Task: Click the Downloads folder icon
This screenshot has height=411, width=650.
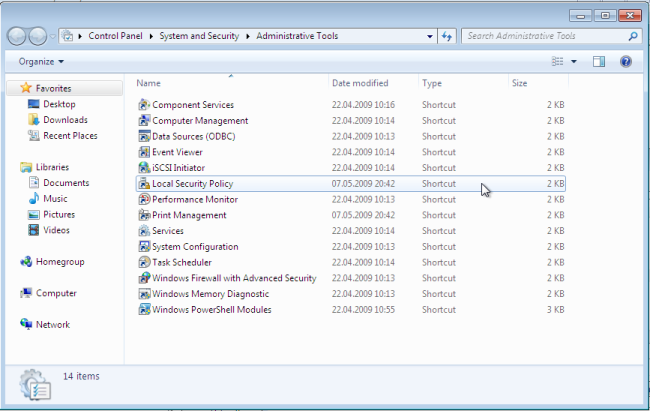Action: pyautogui.click(x=34, y=119)
